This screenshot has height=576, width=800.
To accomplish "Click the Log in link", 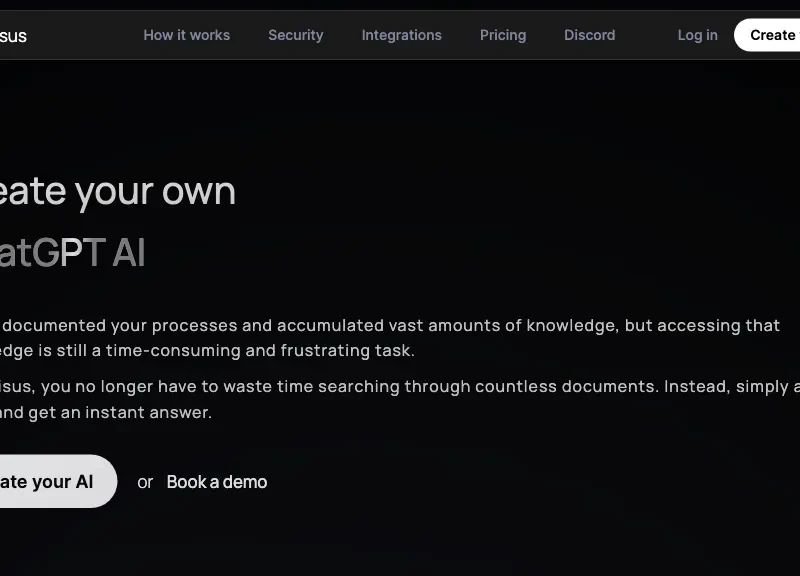I will pyautogui.click(x=697, y=35).
